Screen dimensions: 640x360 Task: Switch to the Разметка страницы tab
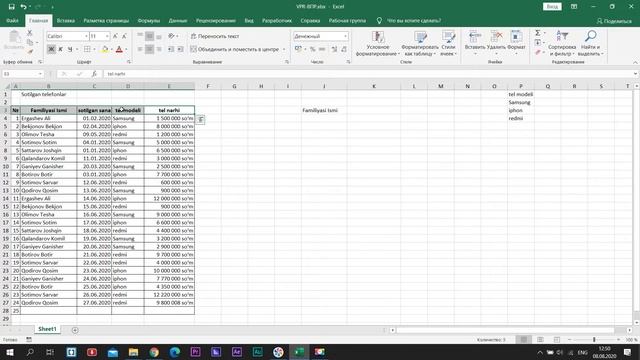[x=106, y=20]
